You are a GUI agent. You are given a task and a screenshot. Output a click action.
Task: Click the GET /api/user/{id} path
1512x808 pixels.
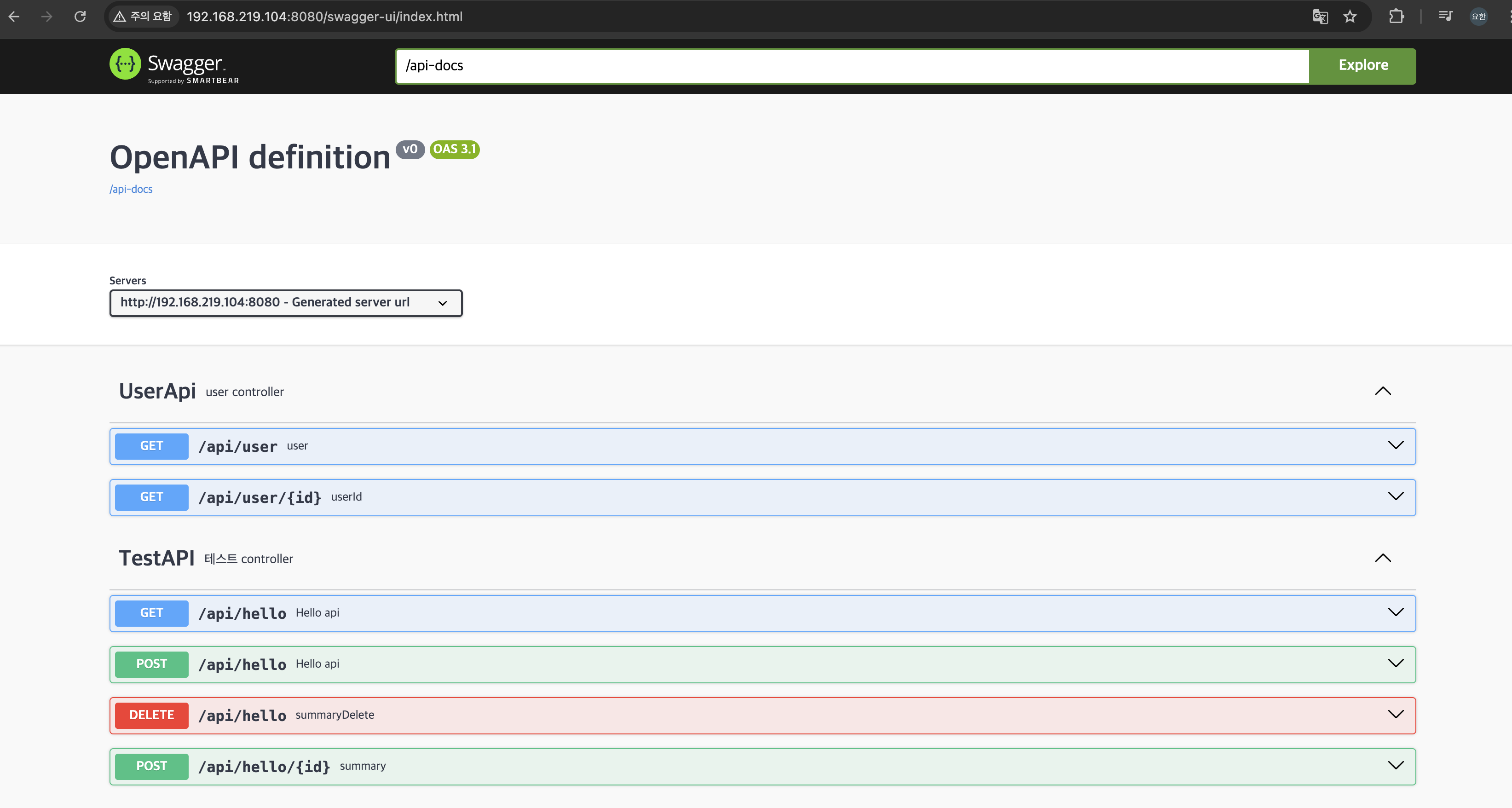[260, 497]
